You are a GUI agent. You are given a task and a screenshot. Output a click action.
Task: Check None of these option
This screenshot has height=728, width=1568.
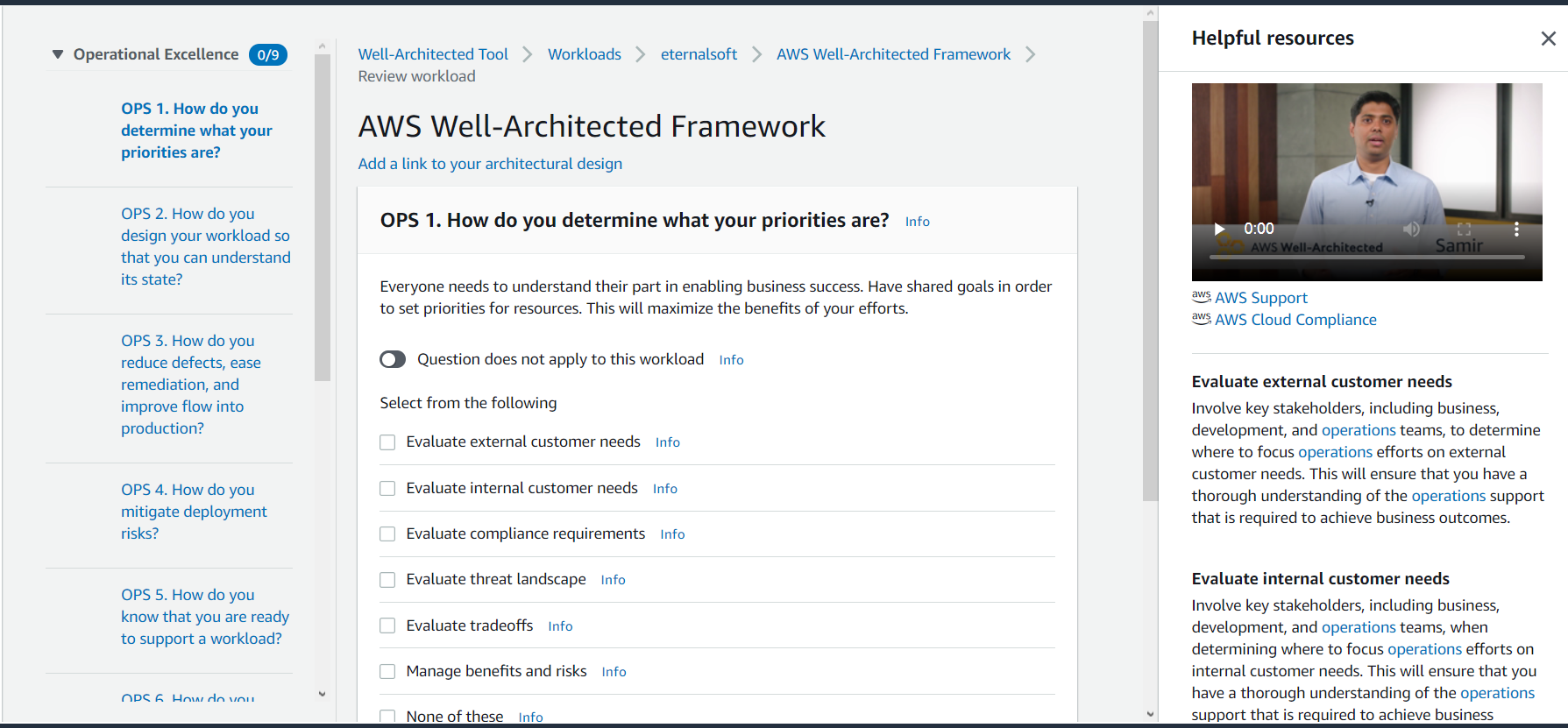coord(387,717)
